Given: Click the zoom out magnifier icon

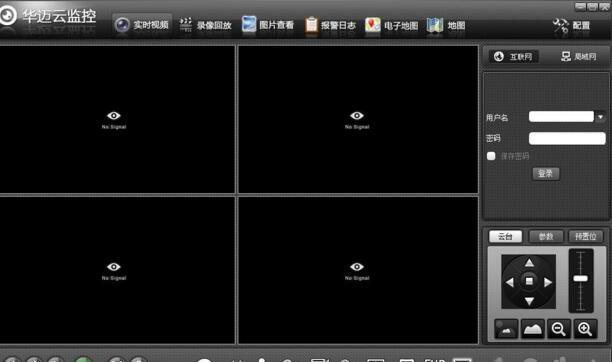Looking at the screenshot, I should pyautogui.click(x=559, y=329).
